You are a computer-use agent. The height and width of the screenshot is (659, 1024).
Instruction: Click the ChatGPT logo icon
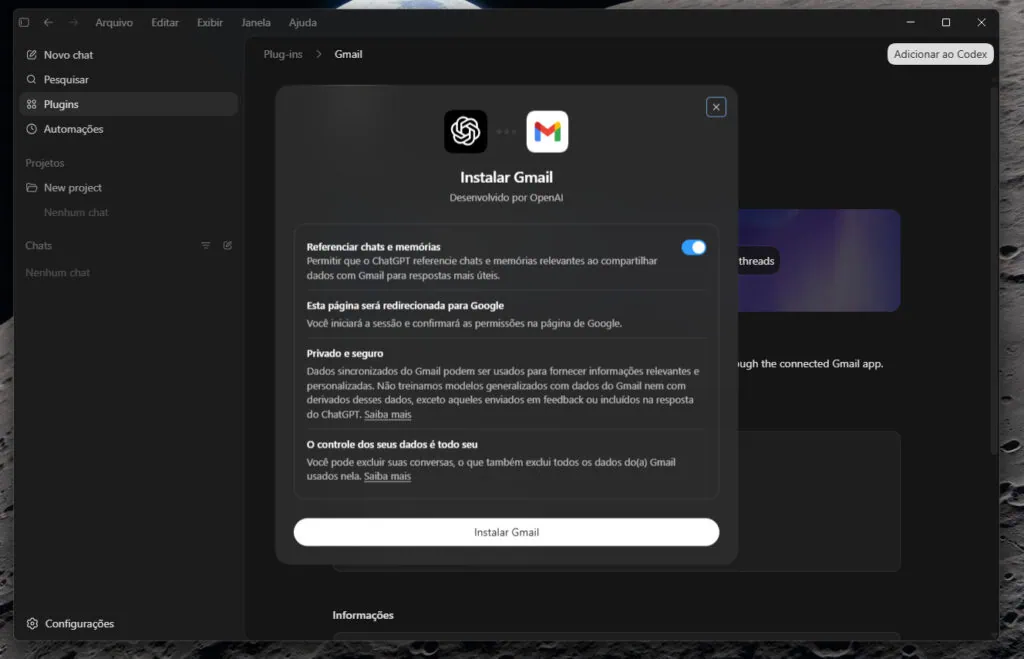(x=466, y=131)
